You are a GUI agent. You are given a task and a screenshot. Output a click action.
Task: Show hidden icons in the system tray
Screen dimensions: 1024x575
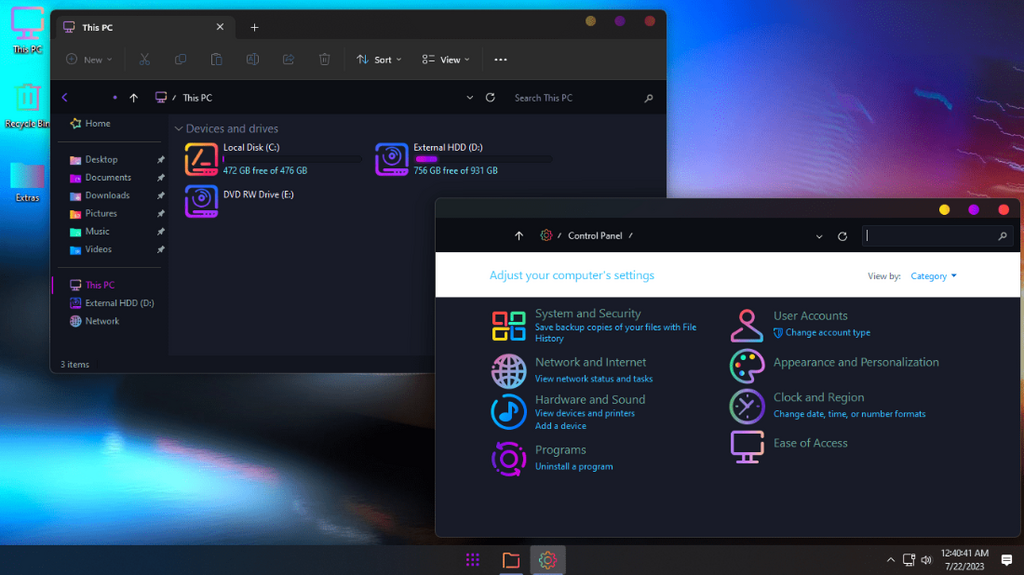tap(890, 560)
